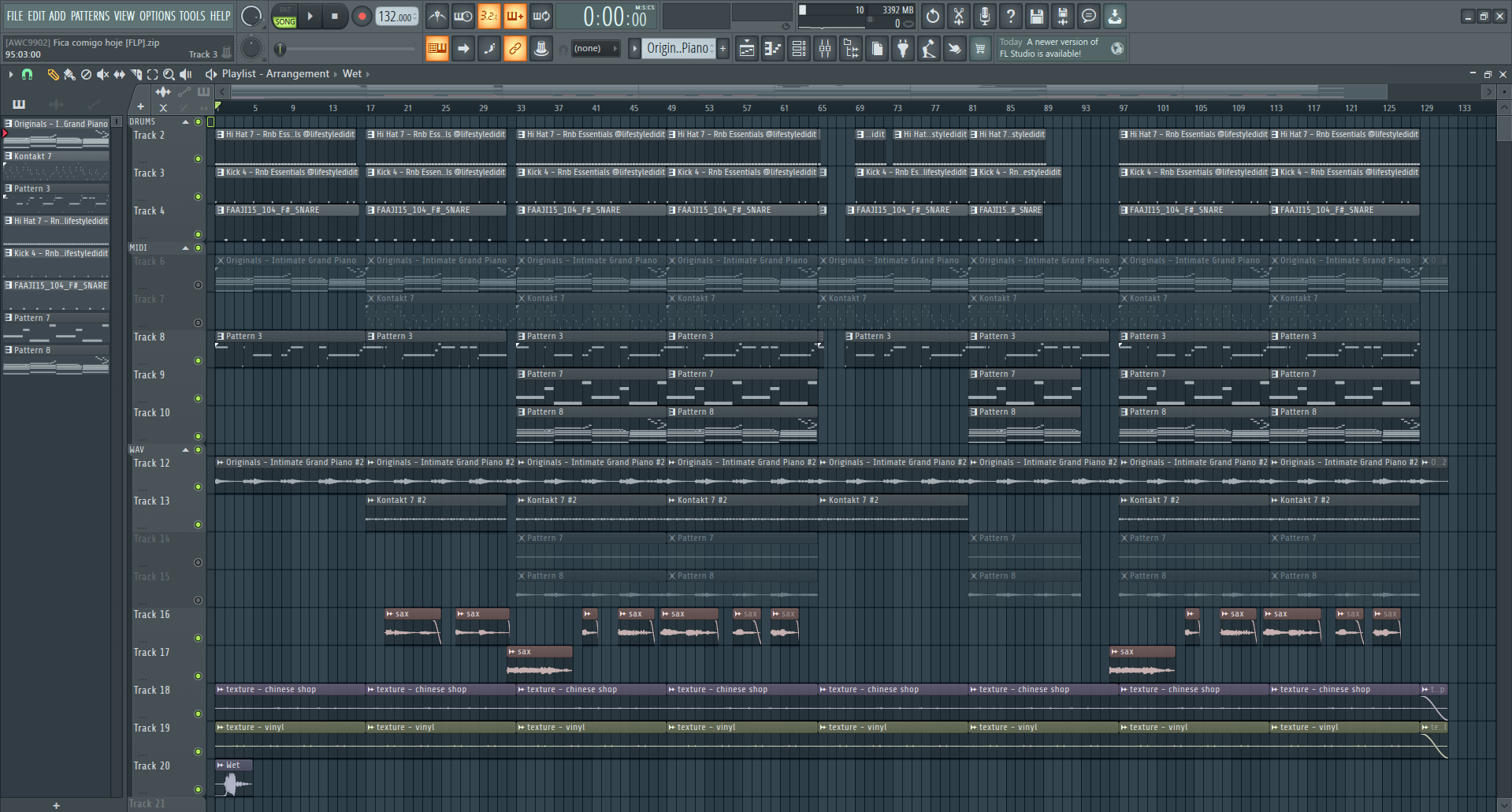Save the project with floppy icon
The width and height of the screenshot is (1512, 812).
1037,16
